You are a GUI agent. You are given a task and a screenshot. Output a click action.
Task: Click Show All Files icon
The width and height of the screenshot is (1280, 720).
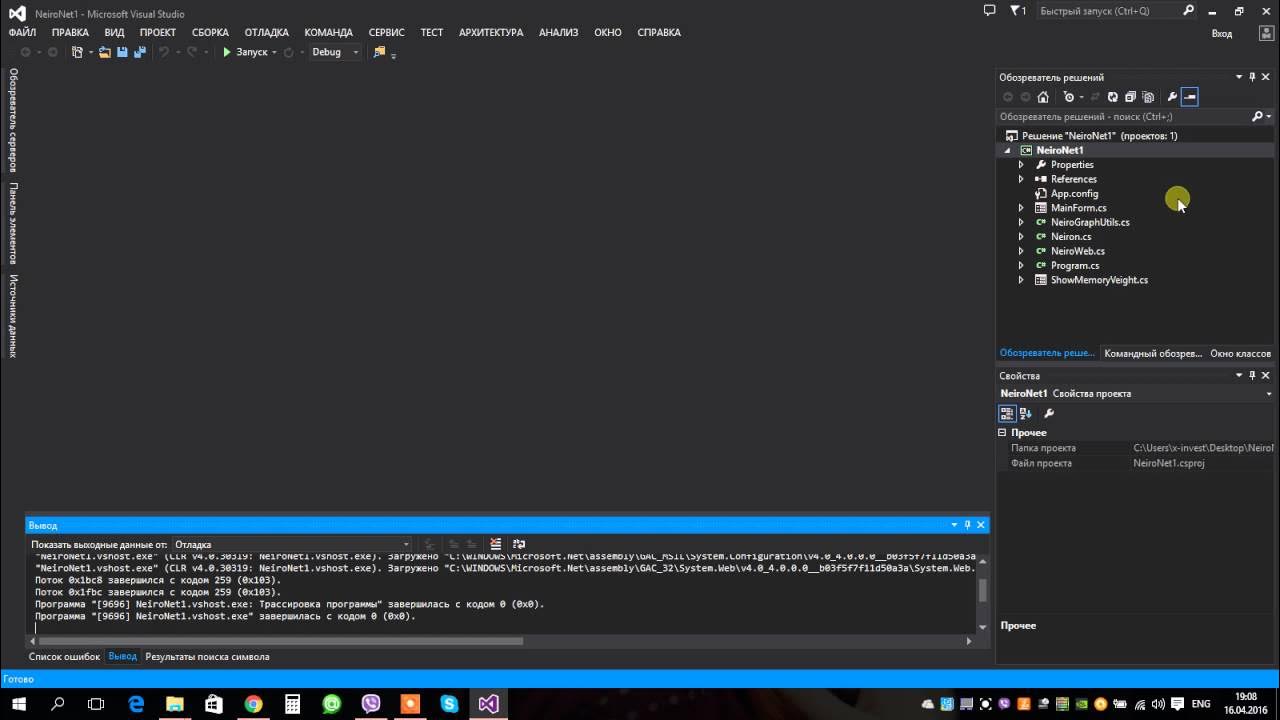1148,97
